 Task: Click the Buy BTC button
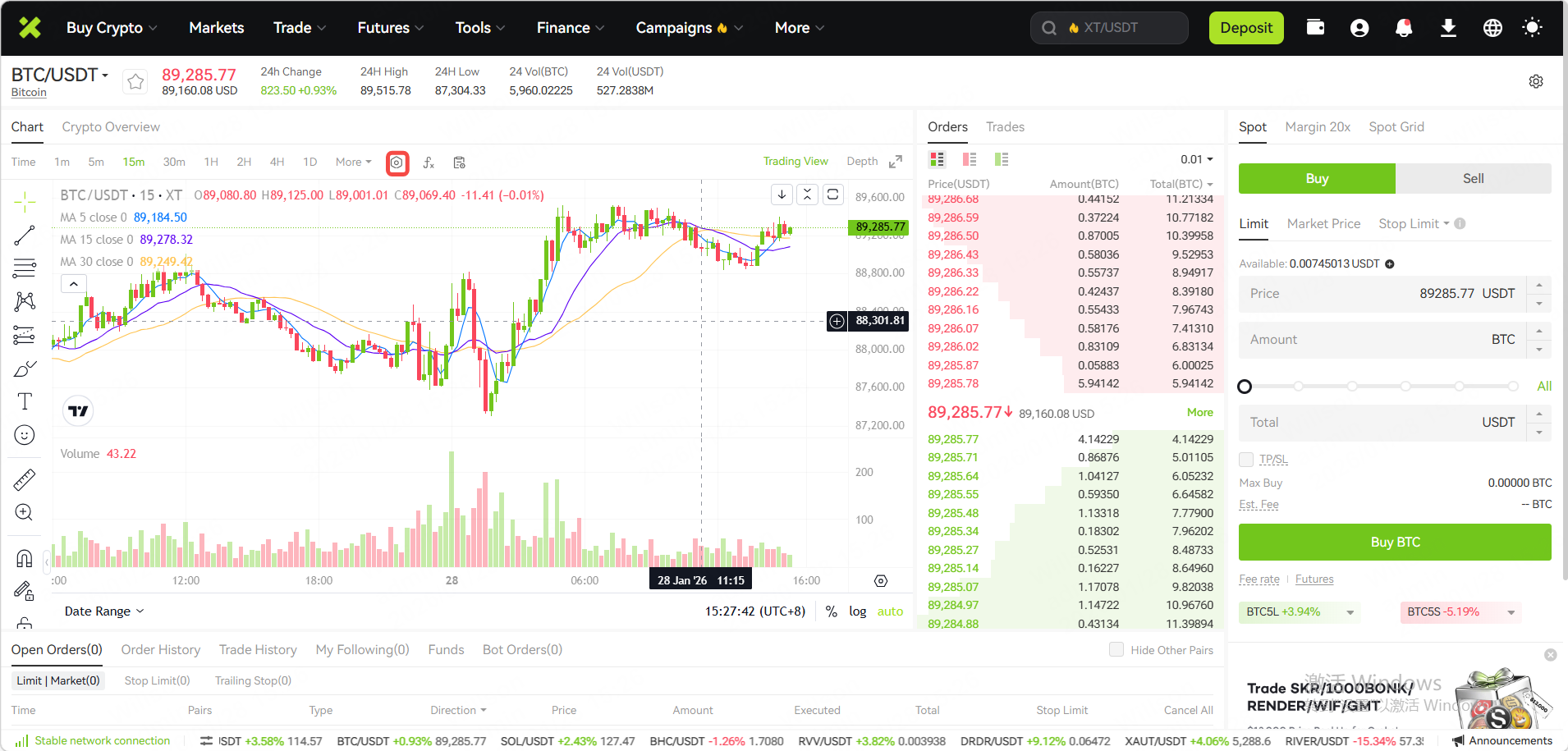coord(1395,543)
